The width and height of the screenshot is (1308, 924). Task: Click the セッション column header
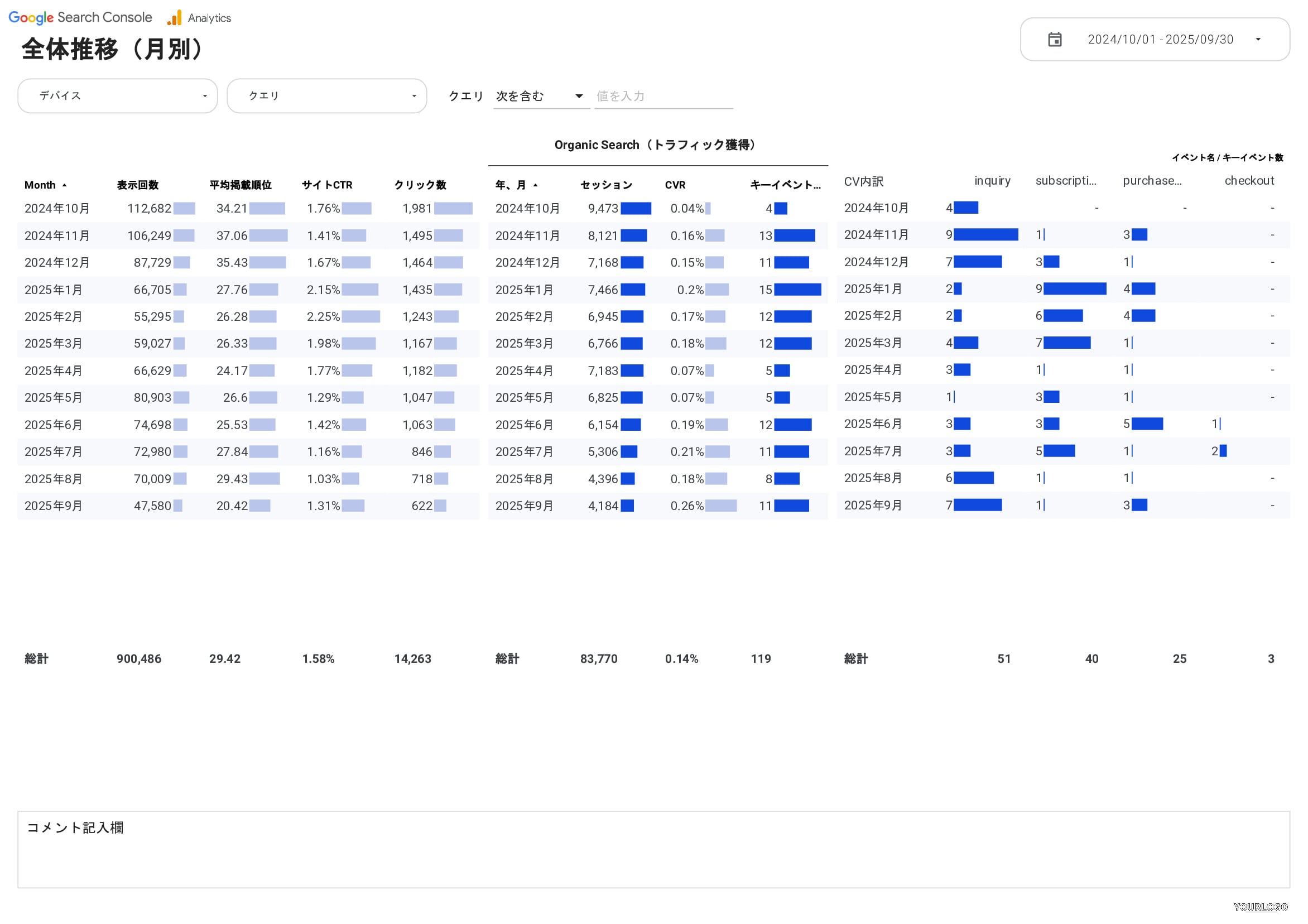(x=606, y=185)
